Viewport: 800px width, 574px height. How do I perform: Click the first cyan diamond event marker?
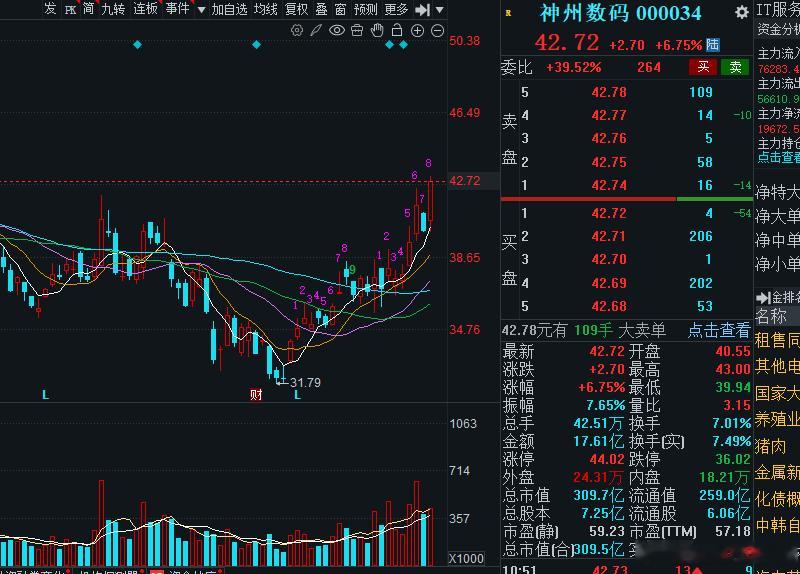137,45
